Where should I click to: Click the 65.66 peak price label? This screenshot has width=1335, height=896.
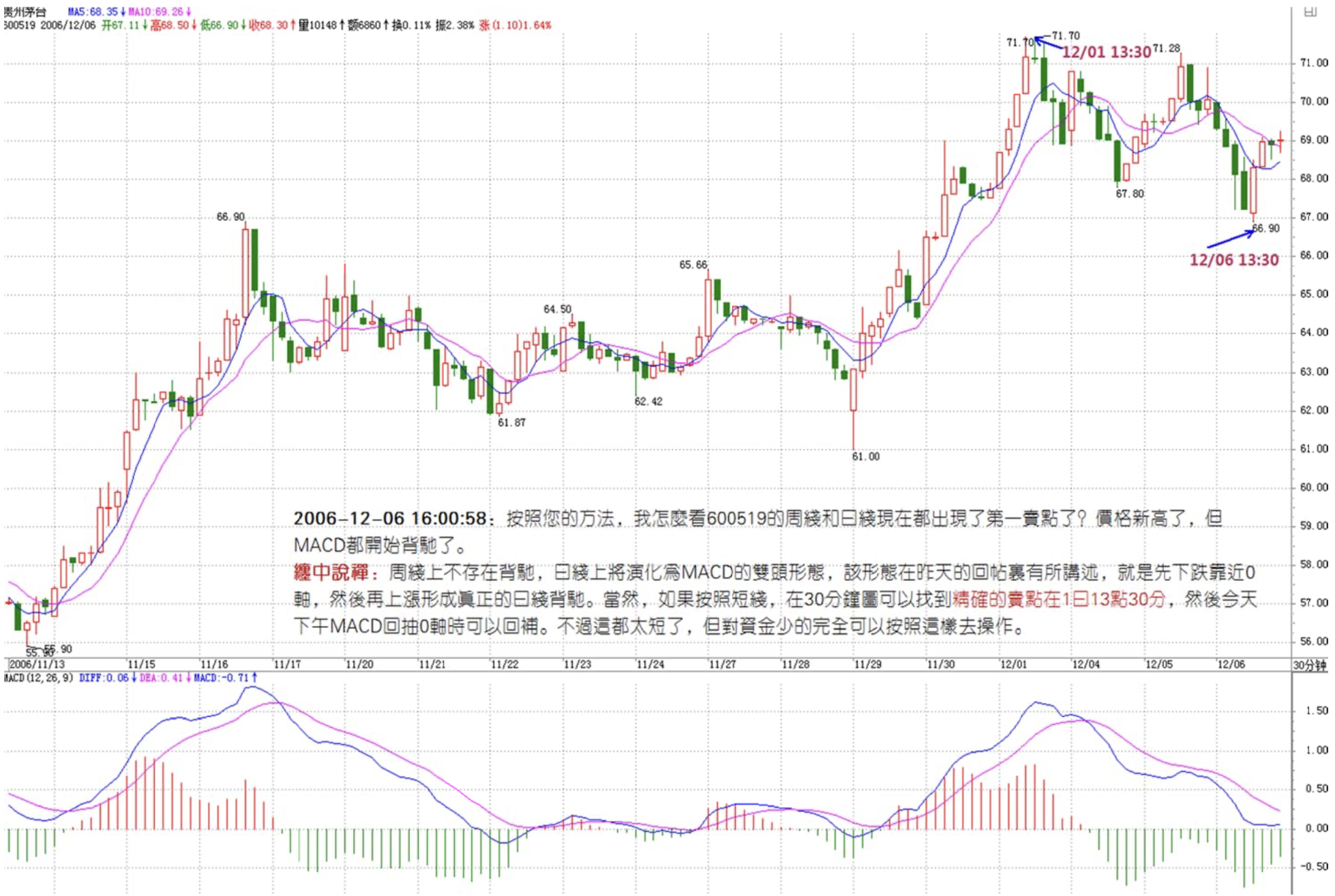pos(693,265)
